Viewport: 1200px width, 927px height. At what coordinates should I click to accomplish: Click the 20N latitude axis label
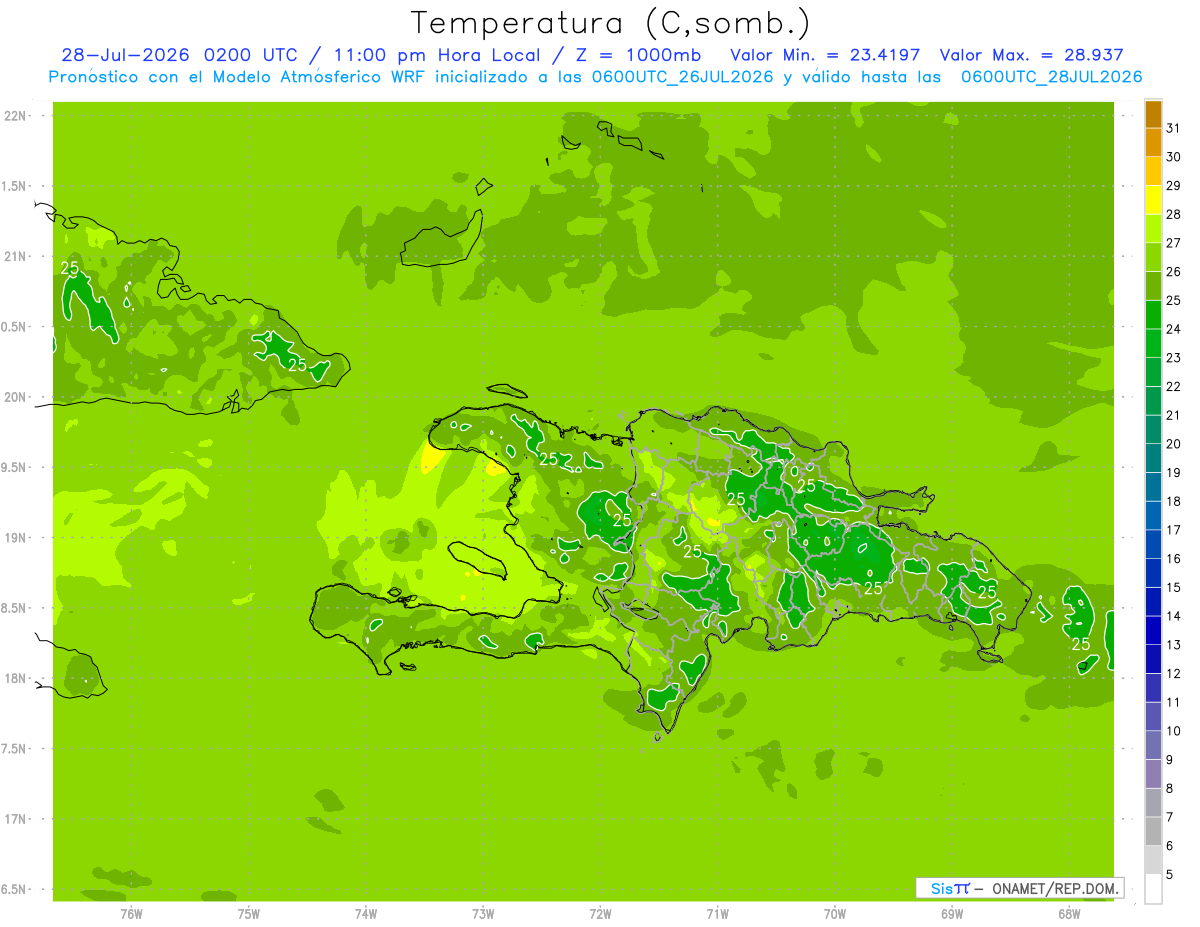click(15, 397)
